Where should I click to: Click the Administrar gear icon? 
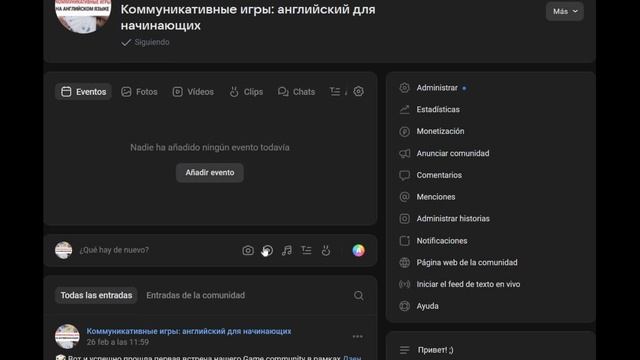pos(404,88)
